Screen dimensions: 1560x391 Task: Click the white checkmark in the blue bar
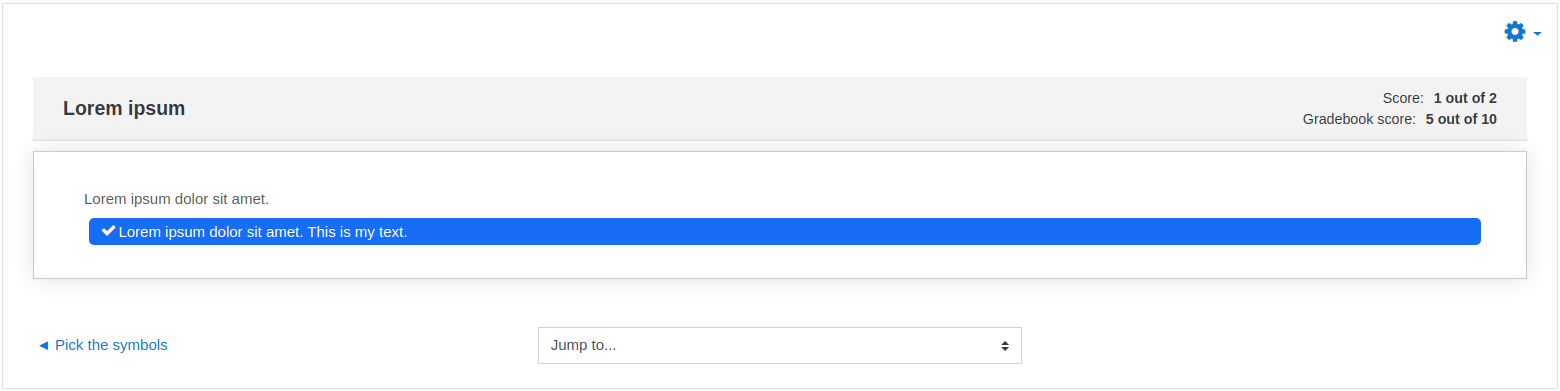click(108, 231)
